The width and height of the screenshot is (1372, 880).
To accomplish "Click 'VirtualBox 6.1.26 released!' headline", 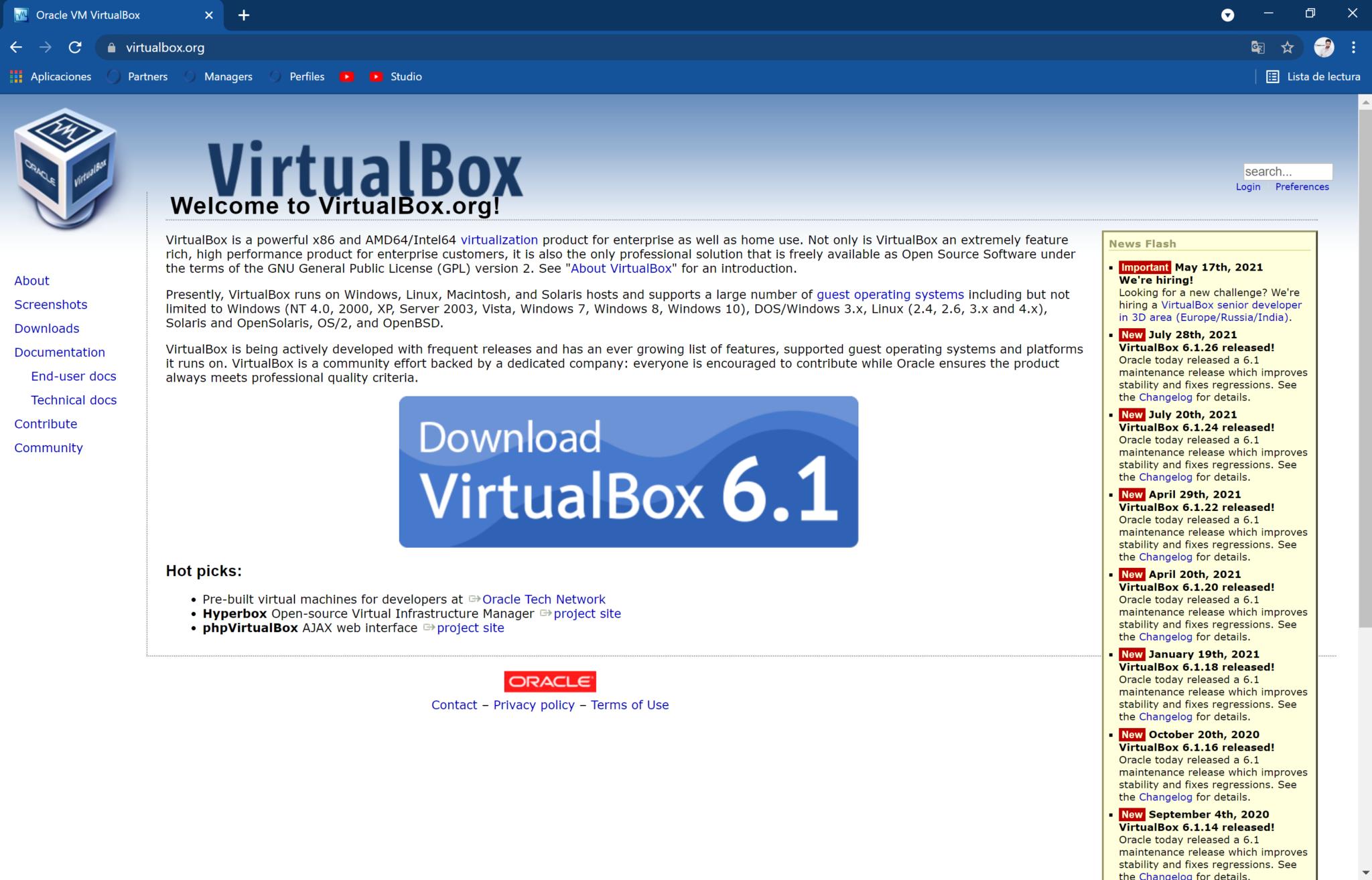I will click(1196, 348).
